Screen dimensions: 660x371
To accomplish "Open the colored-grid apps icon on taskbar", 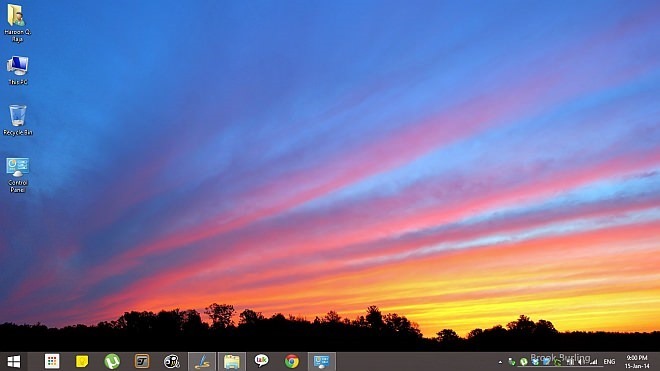I will coord(52,361).
